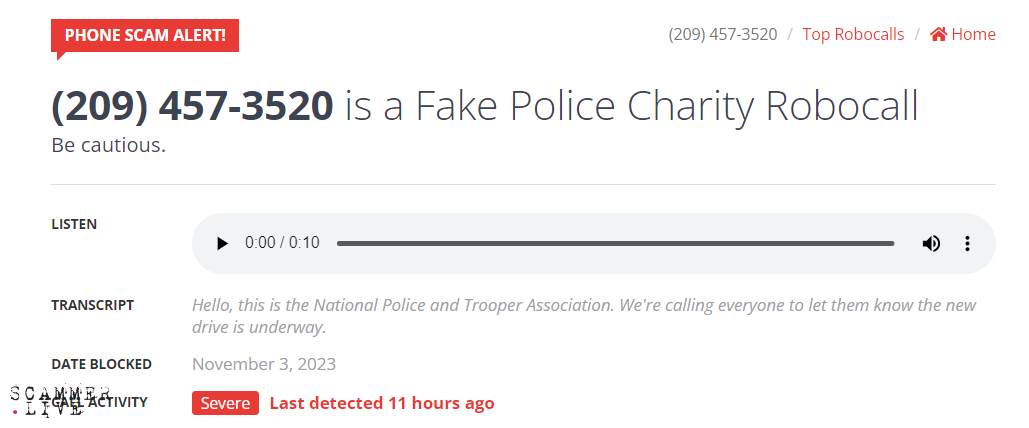This screenshot has height=428, width=1029.
Task: Click the red house Home icon
Action: pyautogui.click(x=938, y=34)
